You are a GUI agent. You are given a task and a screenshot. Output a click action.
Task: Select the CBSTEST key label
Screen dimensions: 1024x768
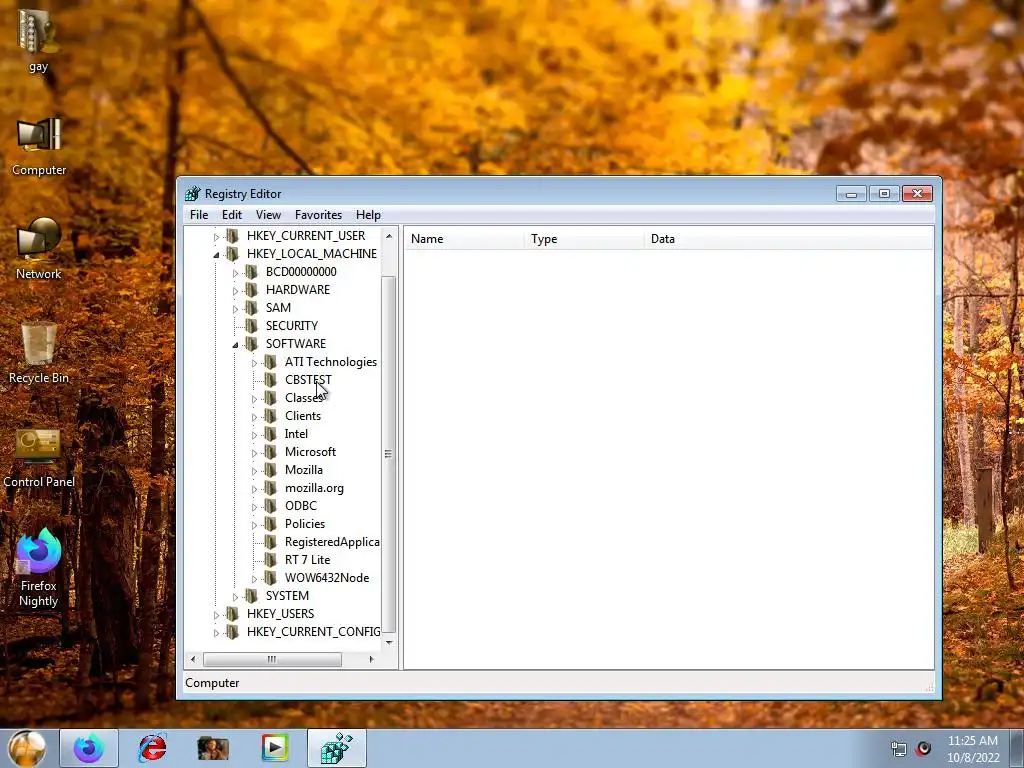point(308,380)
